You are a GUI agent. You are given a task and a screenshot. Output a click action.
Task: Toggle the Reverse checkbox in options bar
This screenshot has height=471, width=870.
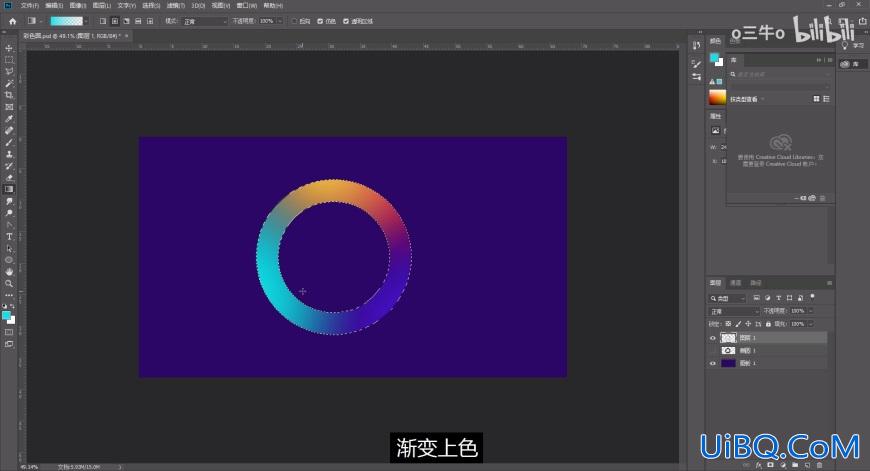point(295,21)
